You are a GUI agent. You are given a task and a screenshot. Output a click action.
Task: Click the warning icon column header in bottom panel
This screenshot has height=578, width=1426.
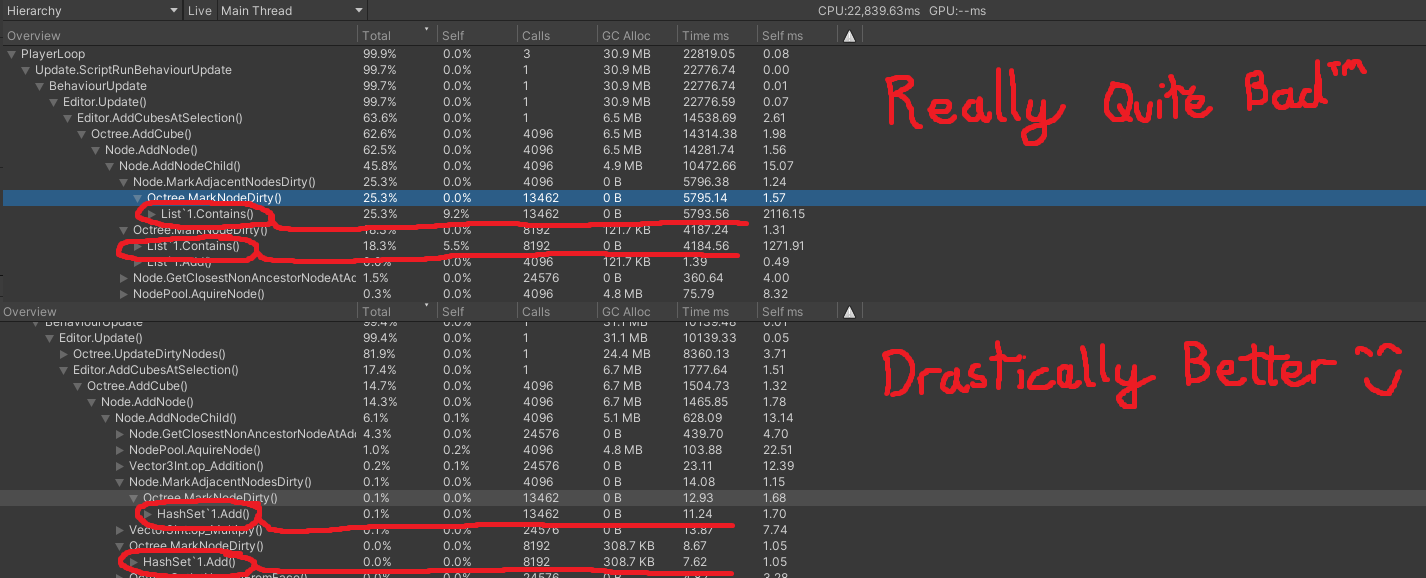[x=849, y=311]
